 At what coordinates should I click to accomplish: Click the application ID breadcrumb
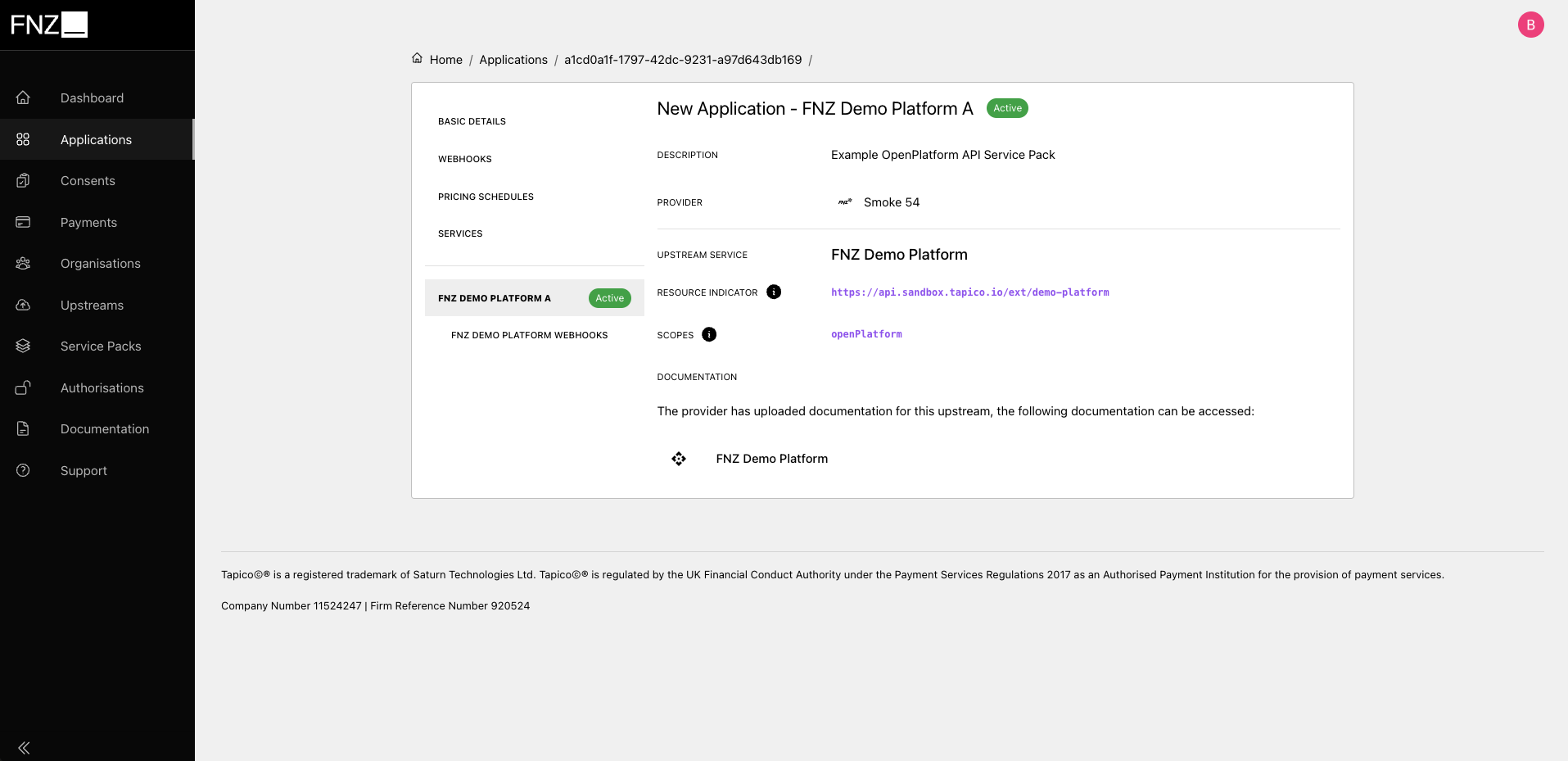(683, 59)
